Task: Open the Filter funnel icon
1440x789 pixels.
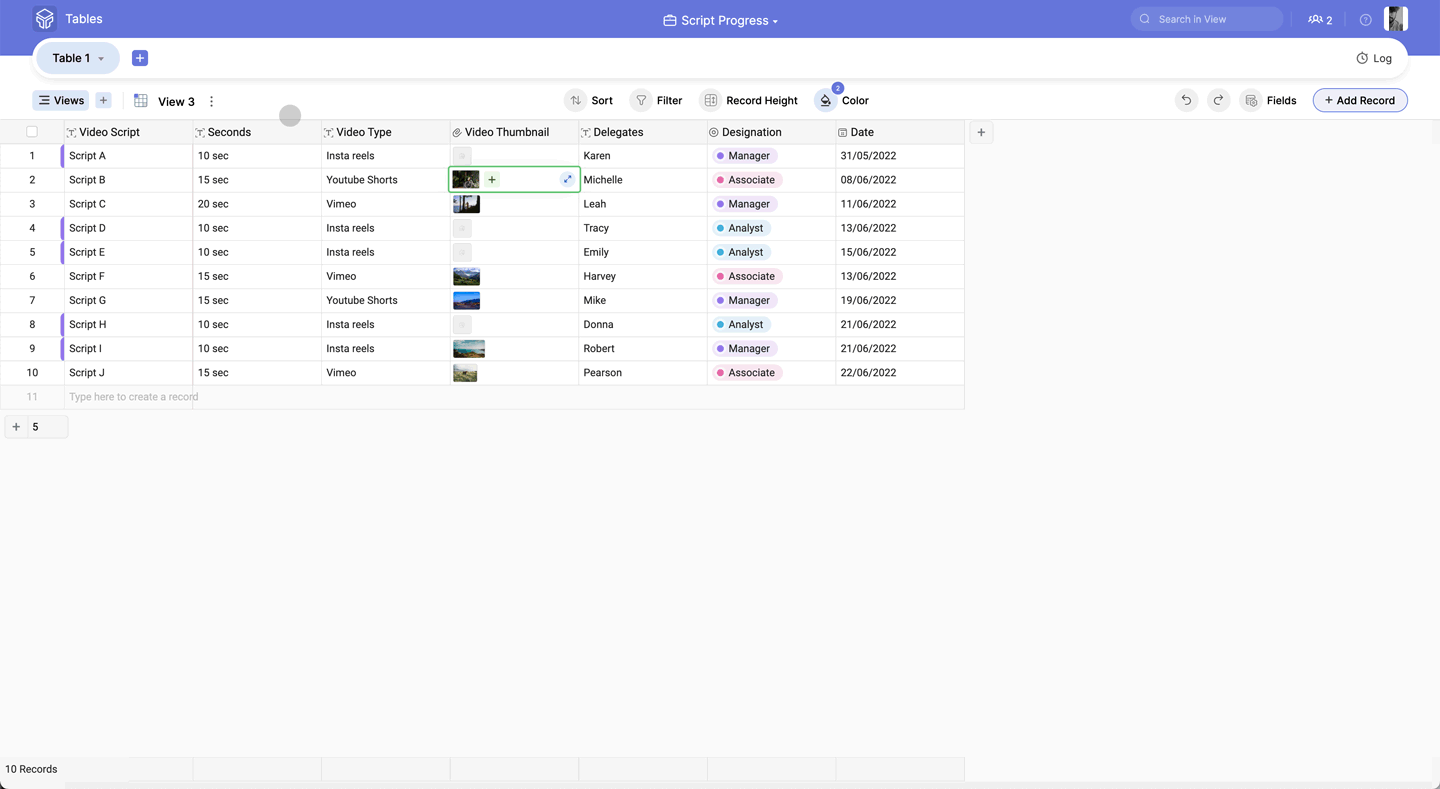Action: tap(641, 100)
